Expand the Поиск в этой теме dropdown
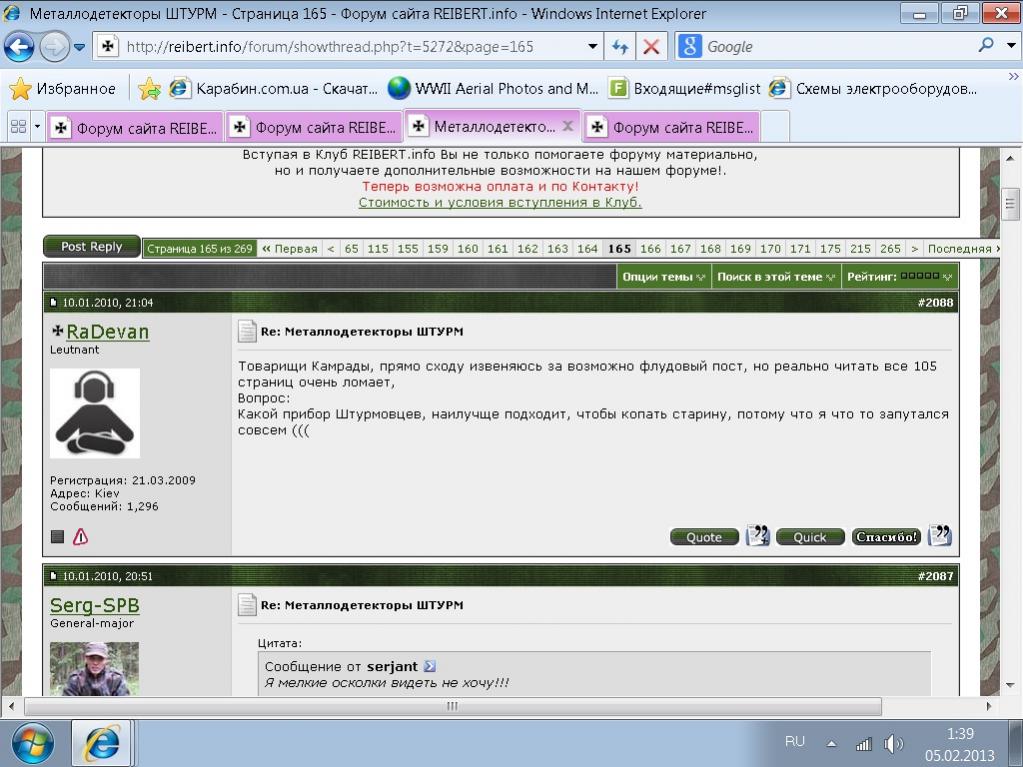Viewport: 1023px width, 767px height. pyautogui.click(x=775, y=277)
